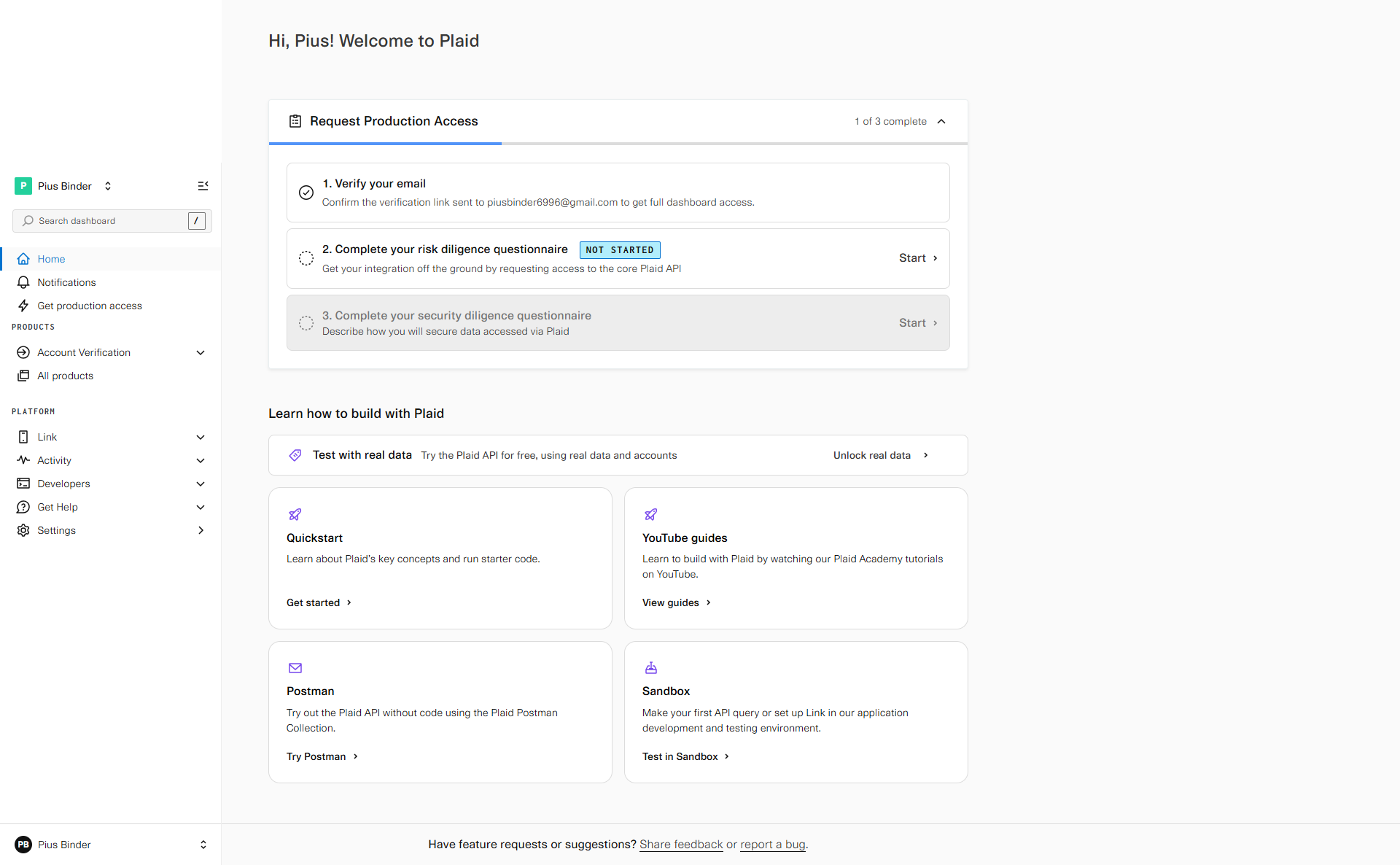This screenshot has height=865, width=1400.
Task: Click the Home house icon
Action: coord(23,259)
